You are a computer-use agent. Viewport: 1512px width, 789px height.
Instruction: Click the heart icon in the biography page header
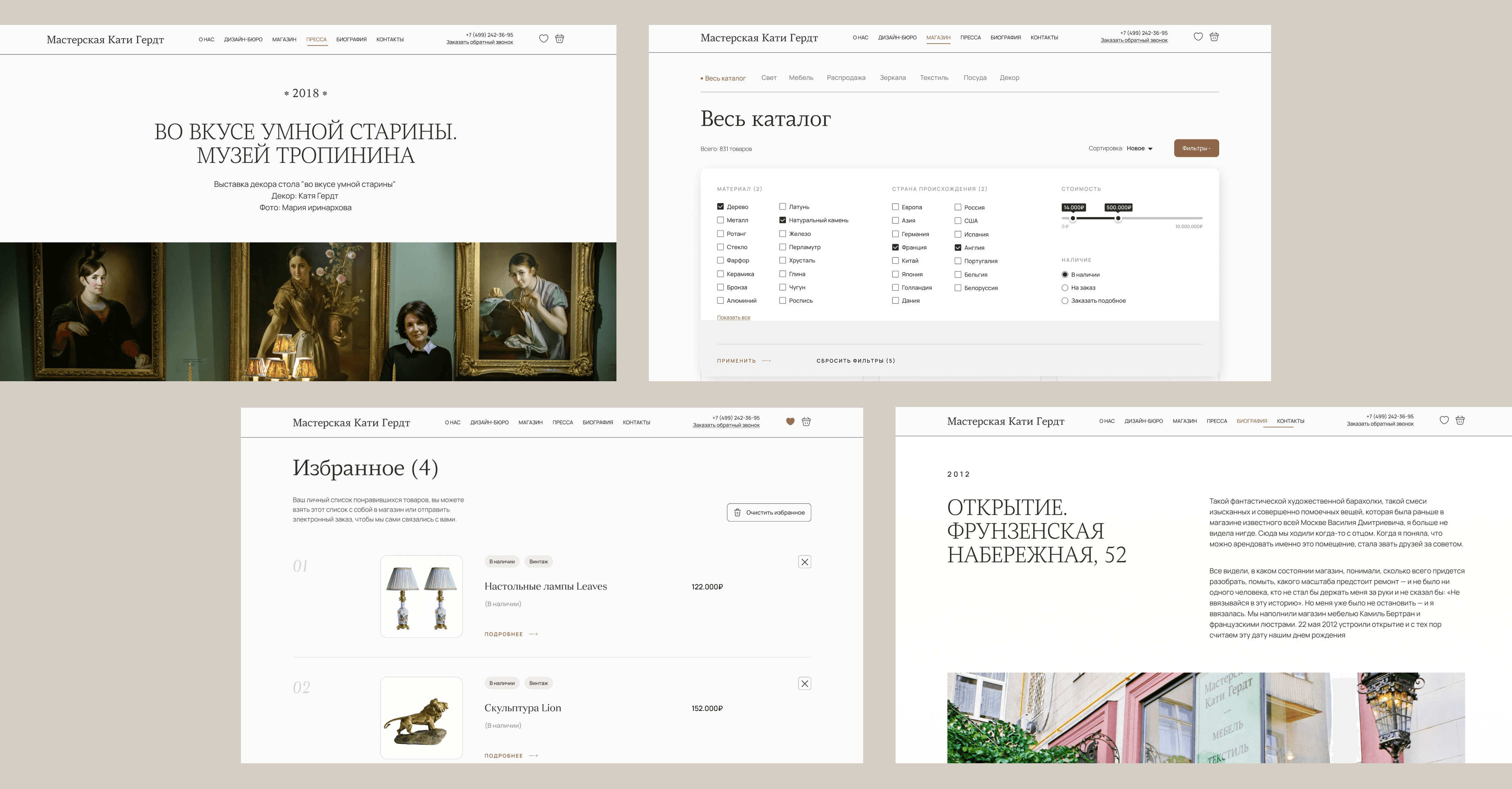coord(1444,420)
